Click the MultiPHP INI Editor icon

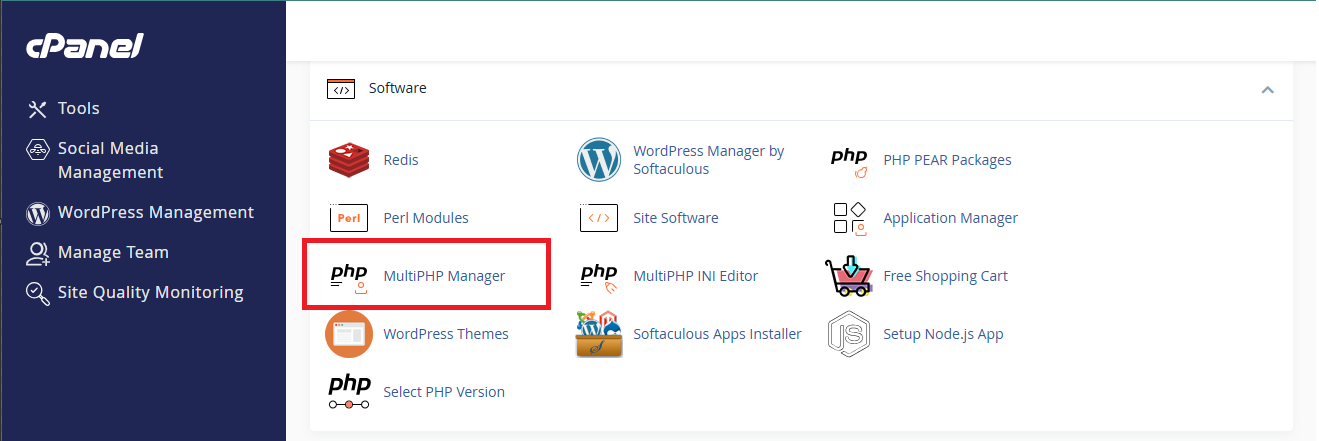click(x=599, y=277)
